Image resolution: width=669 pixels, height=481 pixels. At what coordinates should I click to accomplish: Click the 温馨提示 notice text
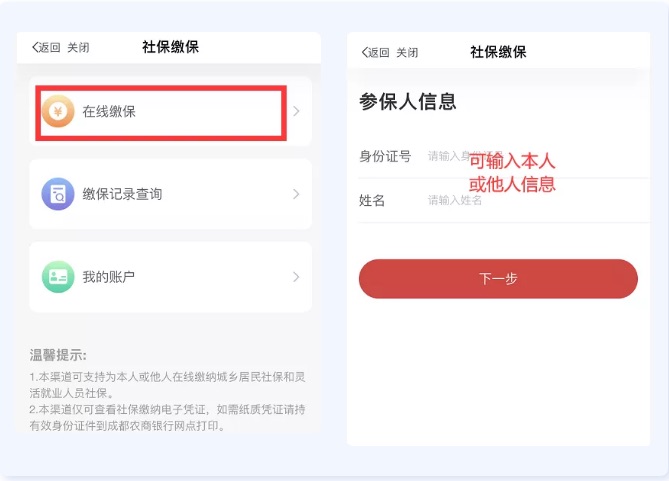(58, 355)
